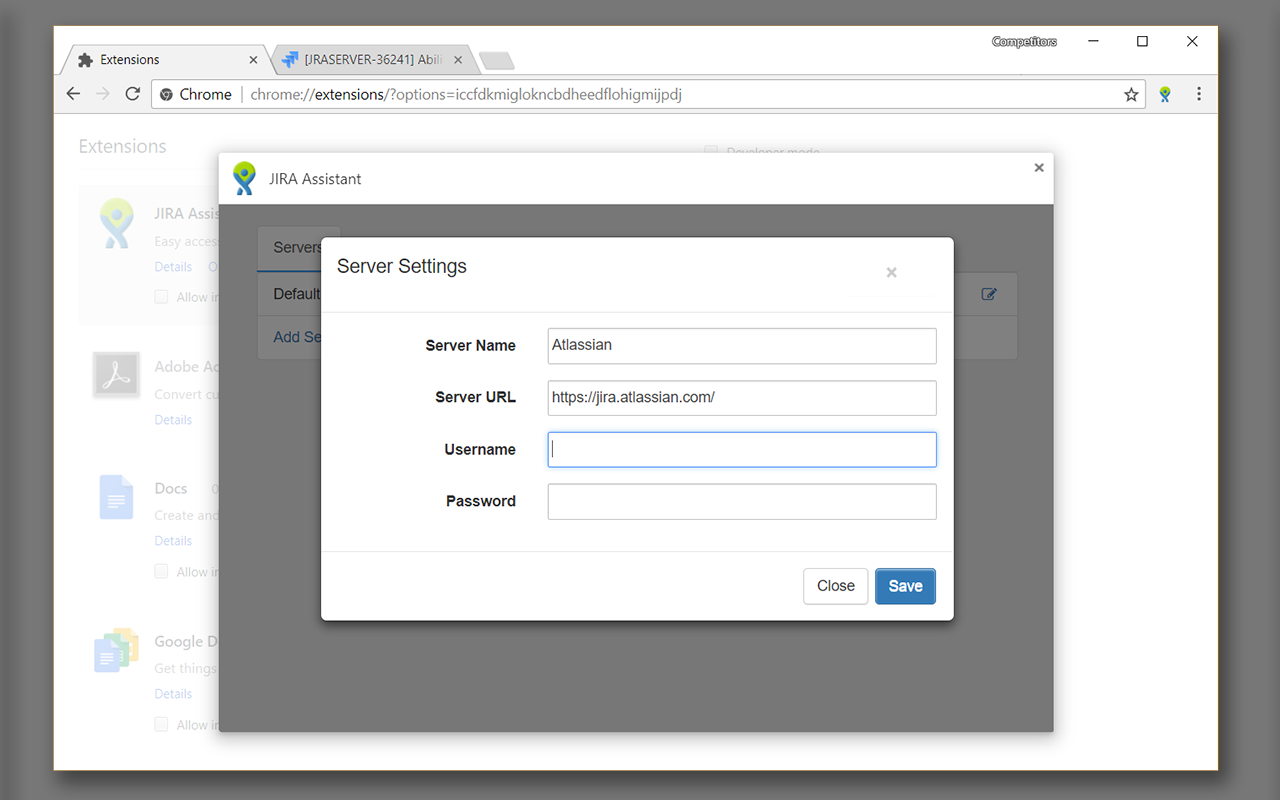This screenshot has width=1280, height=800.
Task: Select the Servers tab
Action: (x=297, y=248)
